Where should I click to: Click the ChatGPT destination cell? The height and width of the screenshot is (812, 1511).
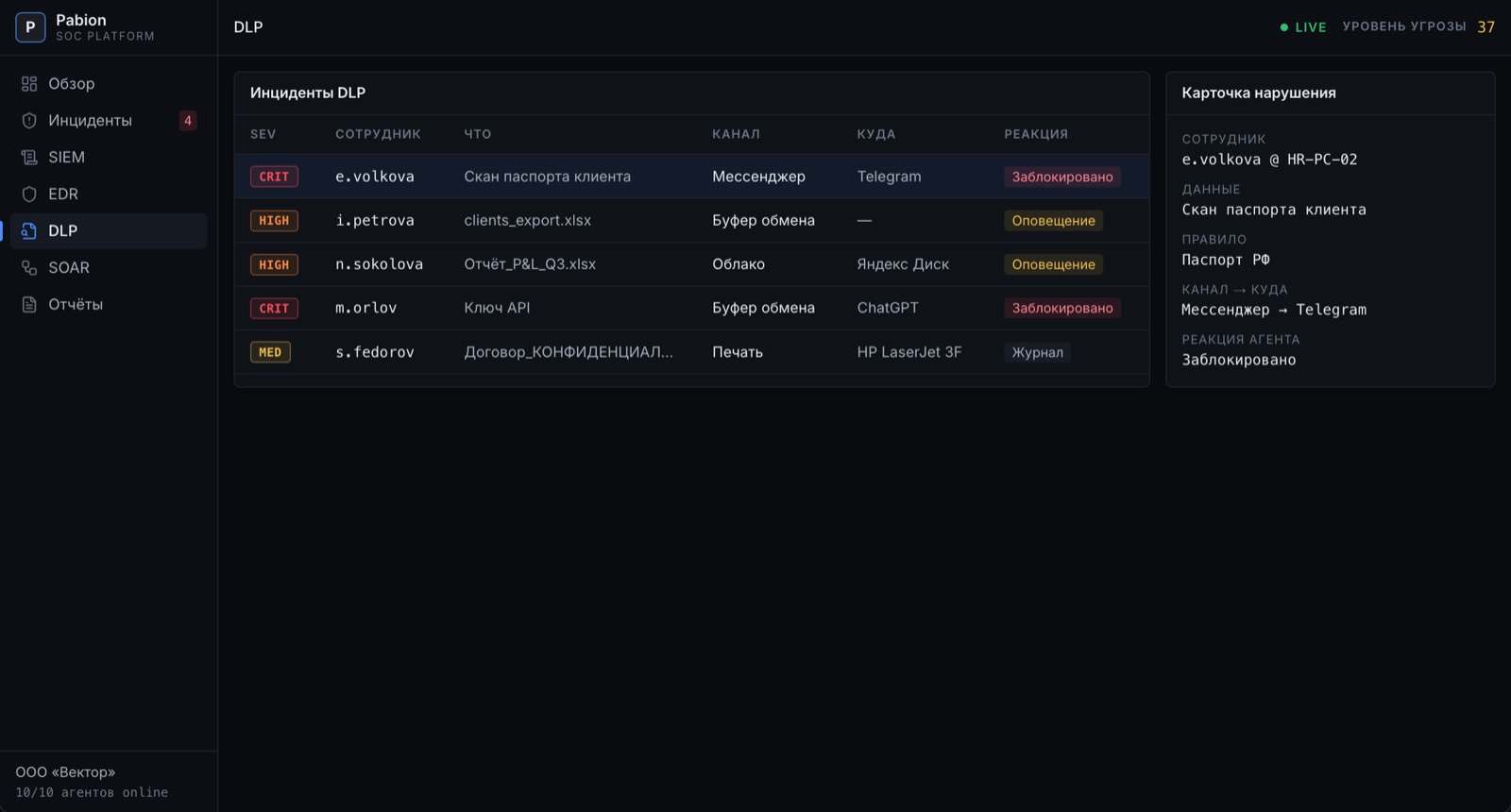888,308
